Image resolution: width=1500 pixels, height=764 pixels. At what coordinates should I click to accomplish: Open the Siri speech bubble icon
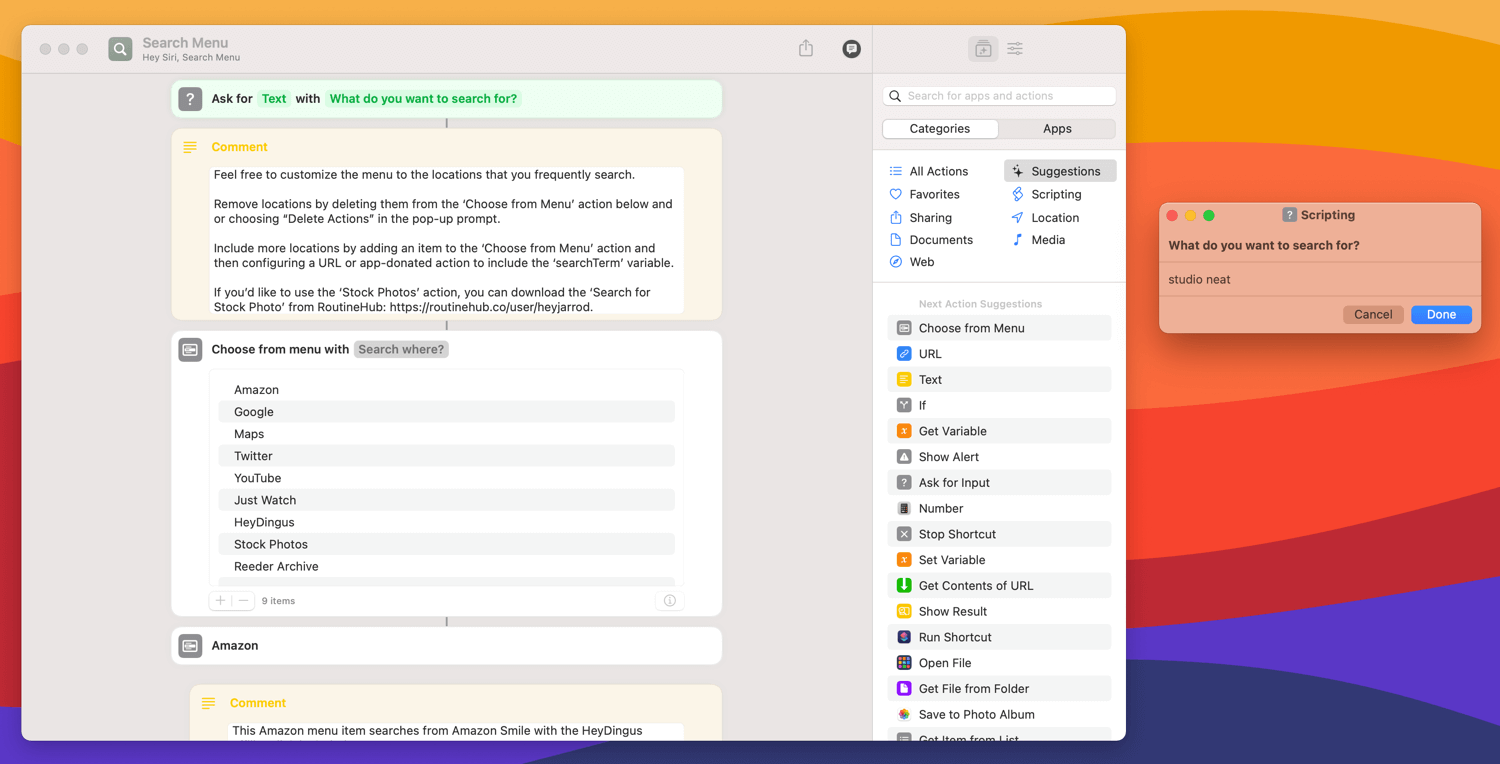(851, 49)
